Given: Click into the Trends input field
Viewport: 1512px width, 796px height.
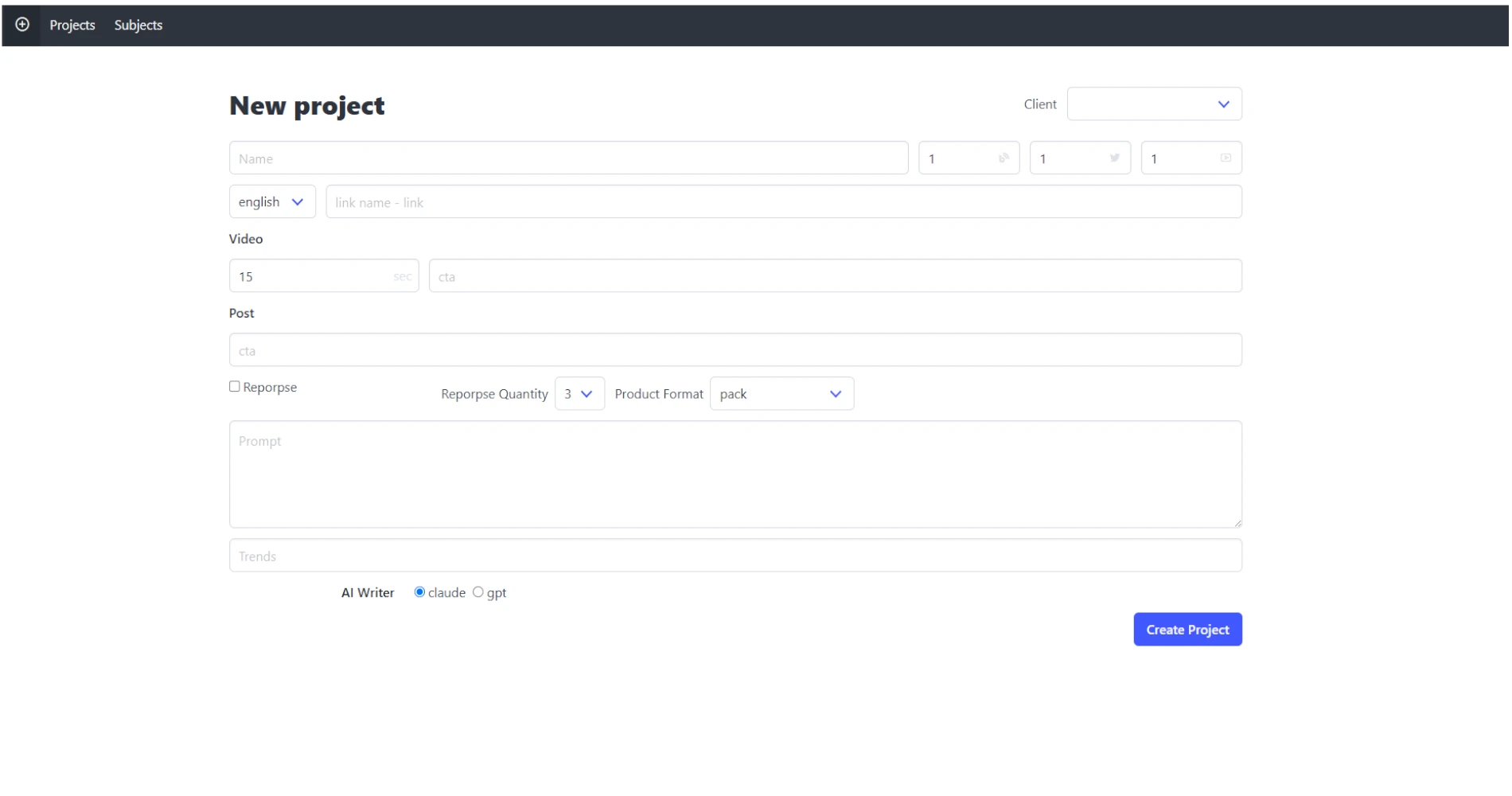Looking at the screenshot, I should 735,556.
